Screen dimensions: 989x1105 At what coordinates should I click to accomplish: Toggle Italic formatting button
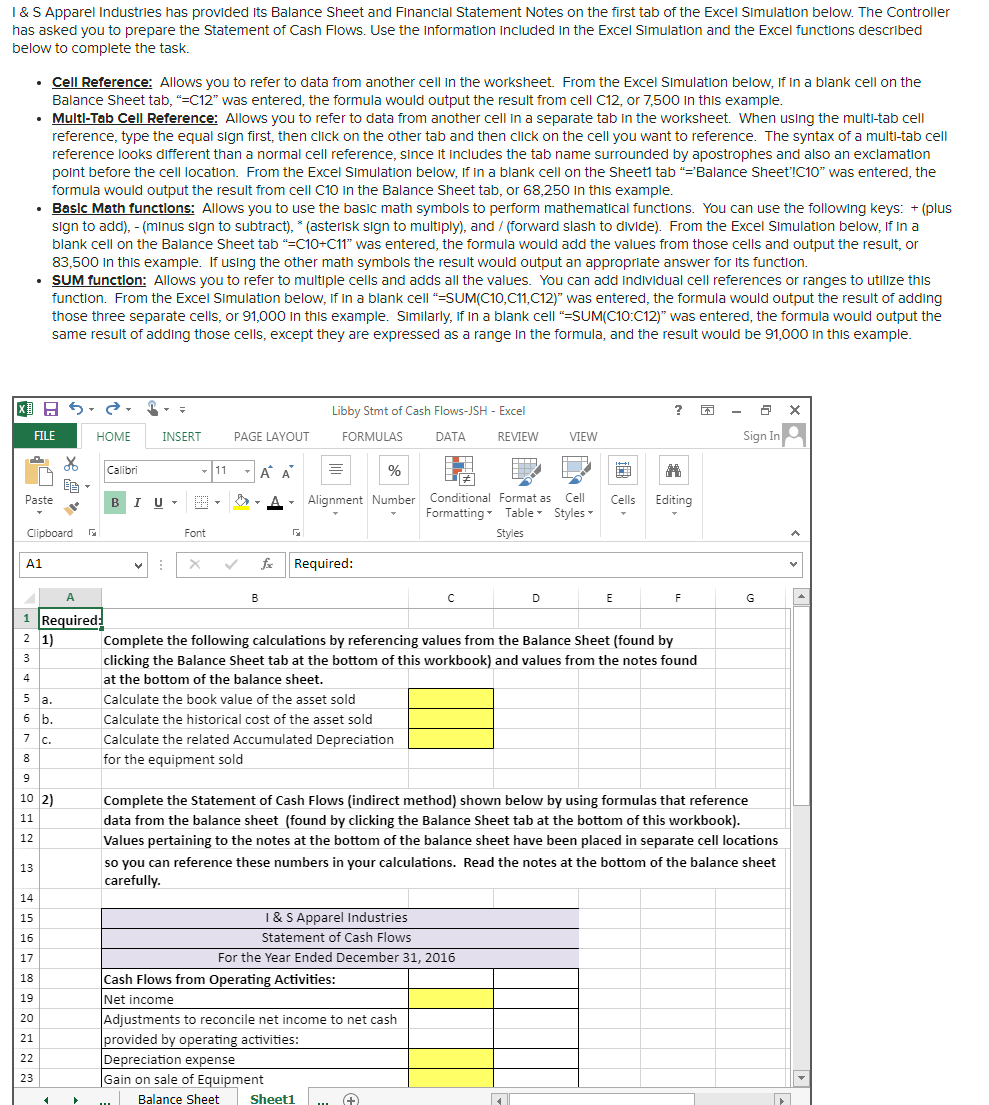click(x=137, y=502)
